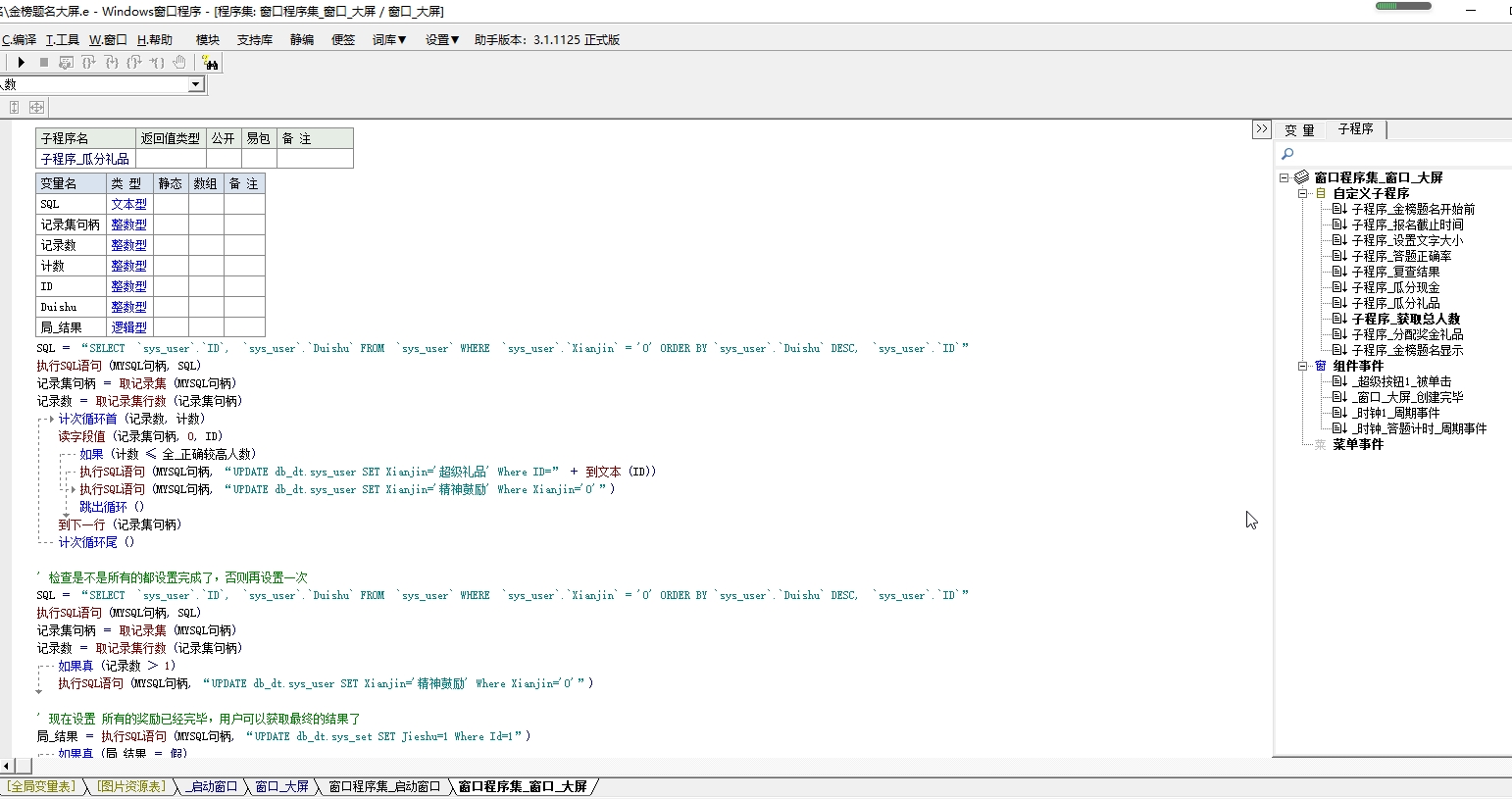Select 子程序_瓜分礼品 in the tree

[1395, 303]
